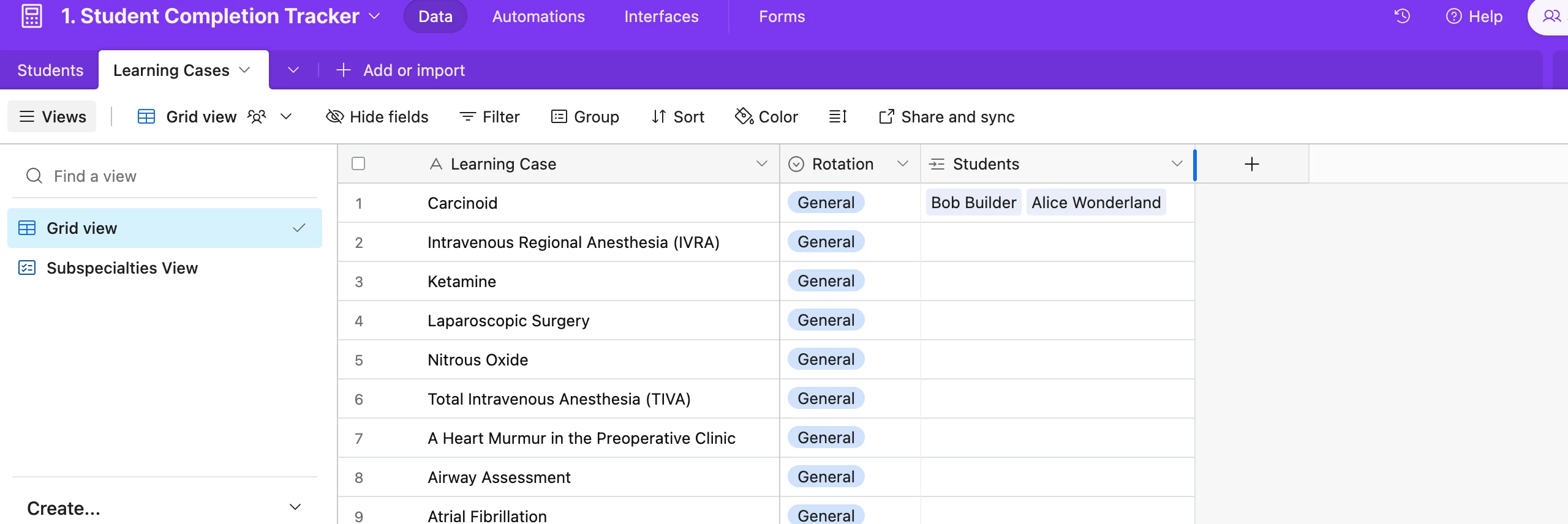
Task: Click the General tag for Carcinoid
Action: coord(826,203)
